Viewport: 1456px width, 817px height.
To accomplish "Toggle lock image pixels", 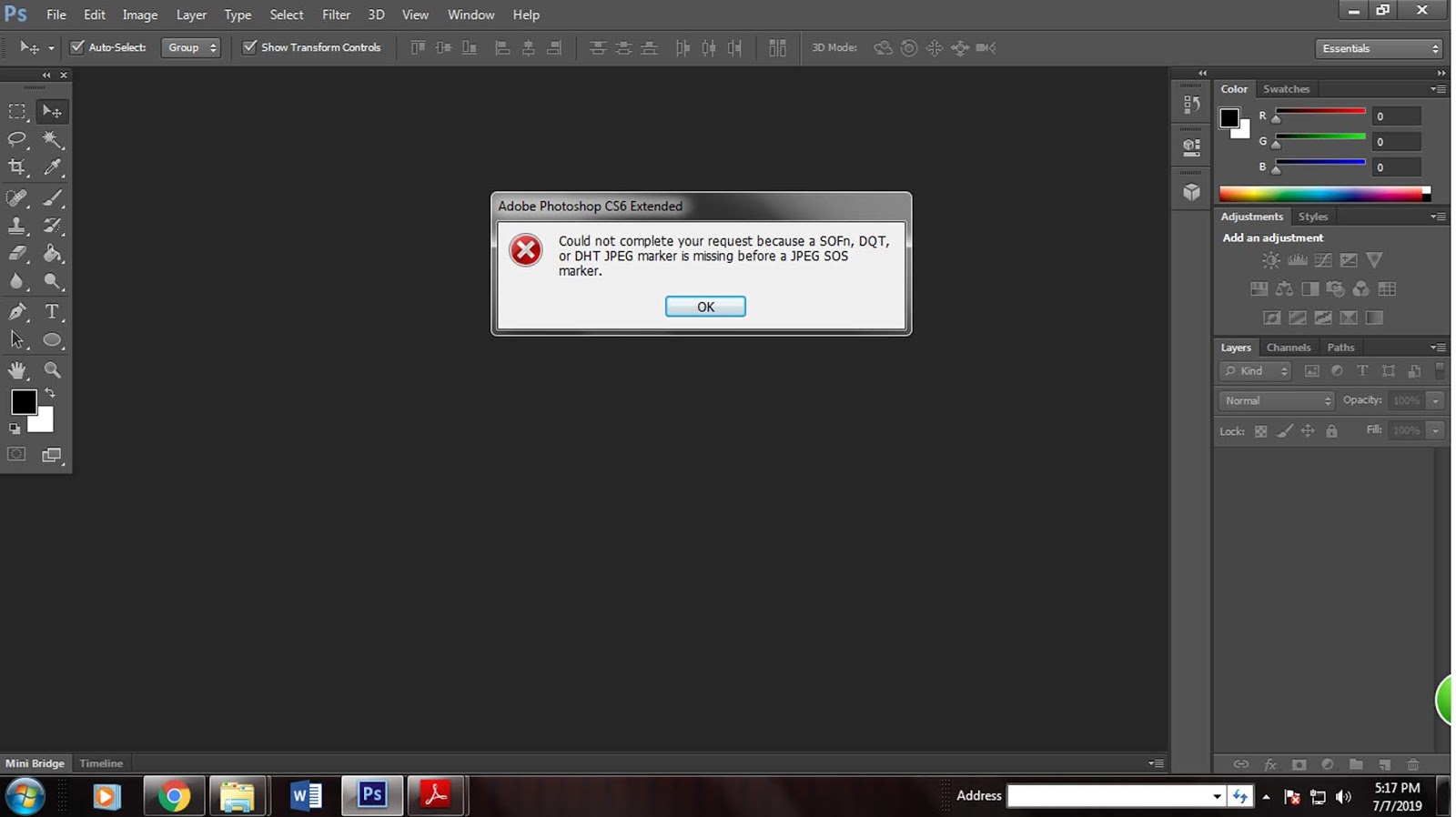I will pyautogui.click(x=1284, y=431).
